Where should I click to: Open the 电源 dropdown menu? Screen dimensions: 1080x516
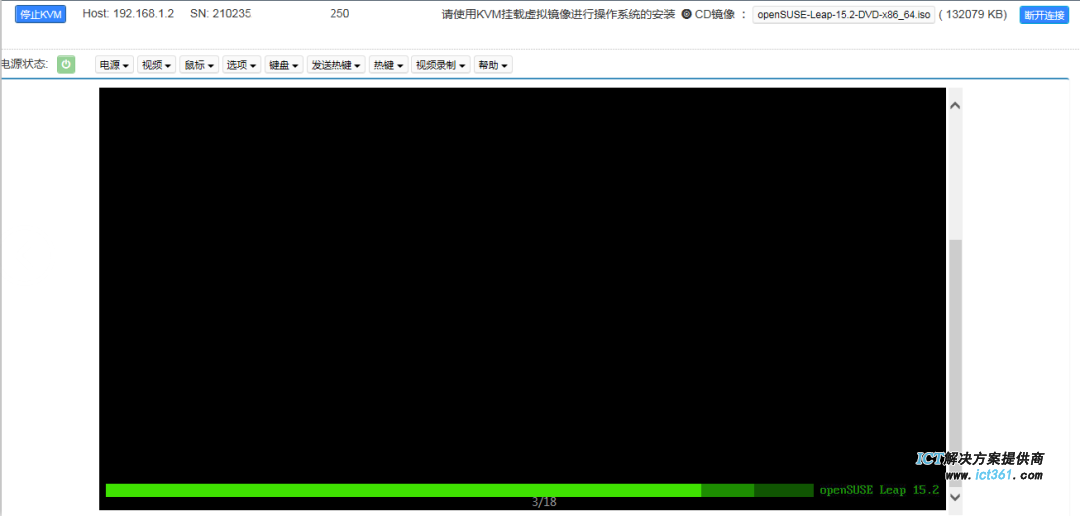[114, 65]
